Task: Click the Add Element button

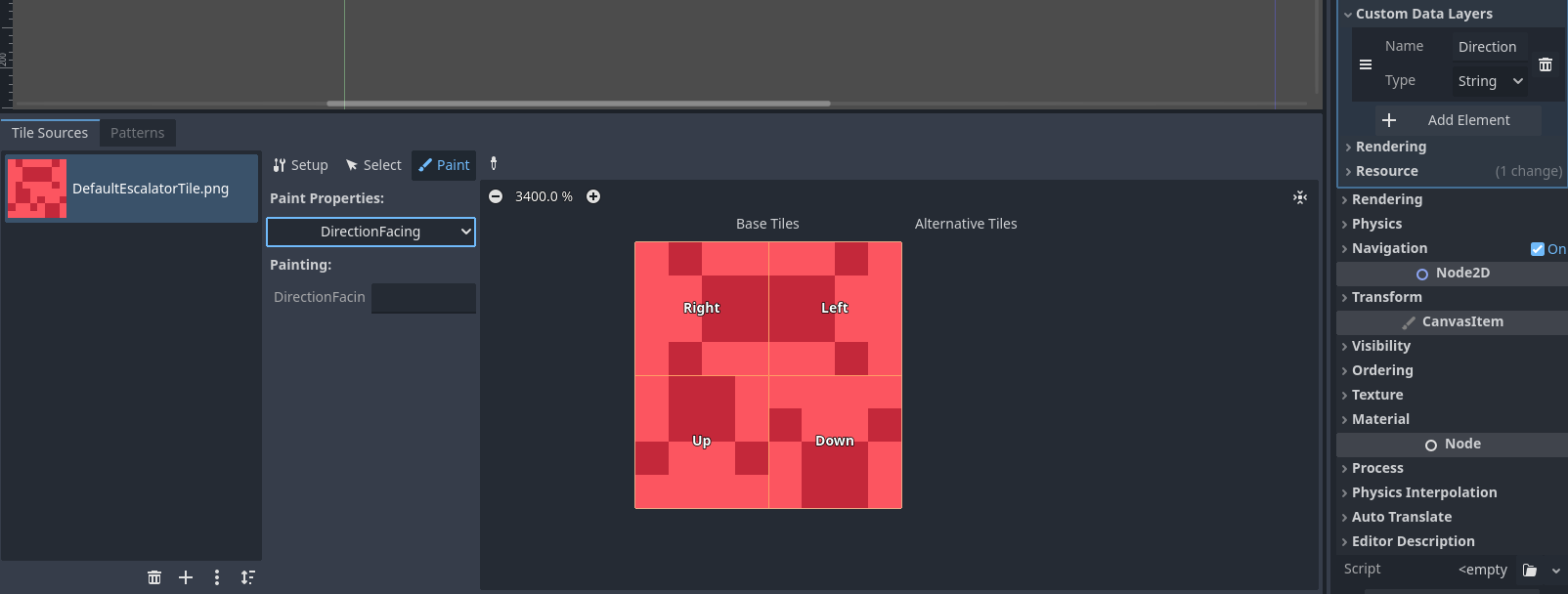Action: click(x=1458, y=120)
